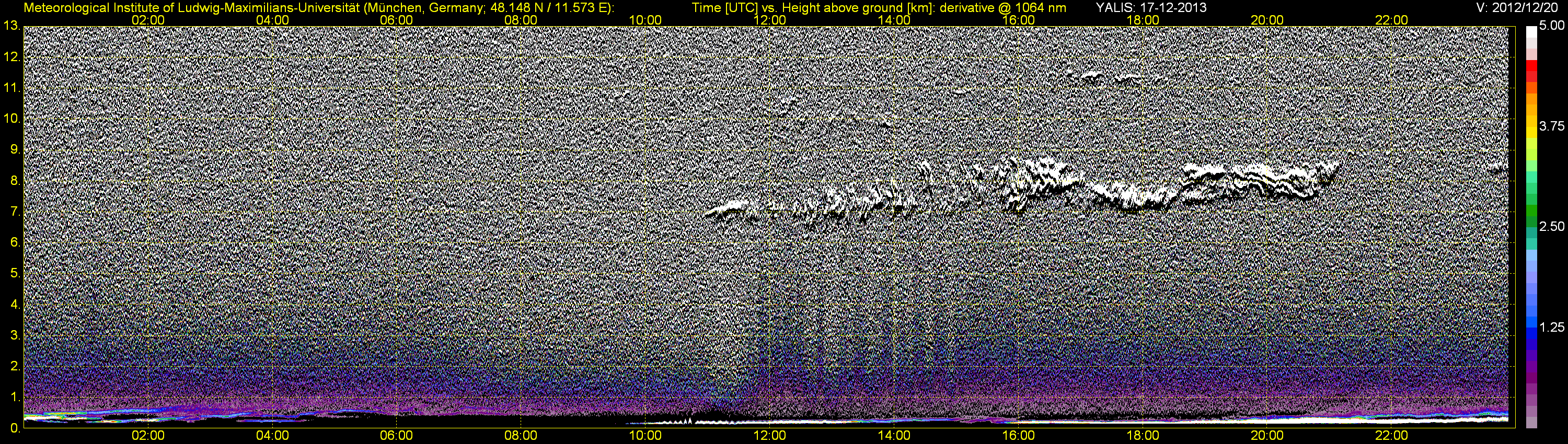Click the 'YALIS: 17-12-2013' date label
Image resolution: width=1568 pixels, height=444 pixels.
coord(1151,8)
